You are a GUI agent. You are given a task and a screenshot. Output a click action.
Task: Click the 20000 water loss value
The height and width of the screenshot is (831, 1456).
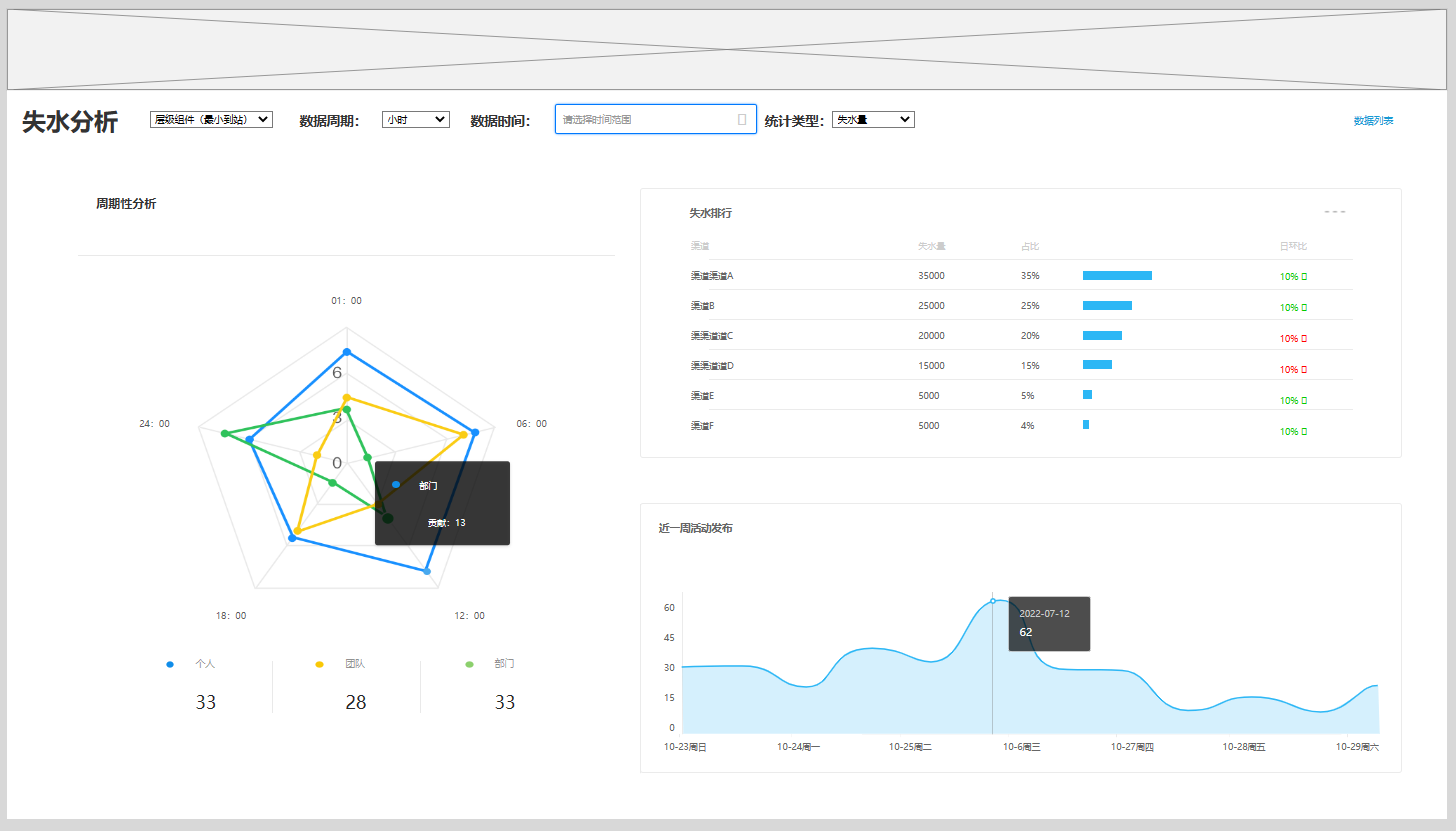pos(931,336)
